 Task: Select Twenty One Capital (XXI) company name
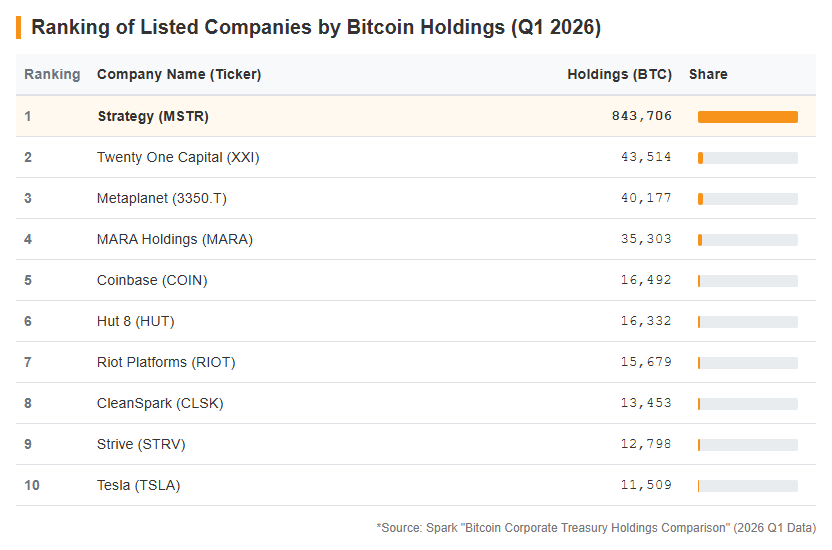(178, 158)
